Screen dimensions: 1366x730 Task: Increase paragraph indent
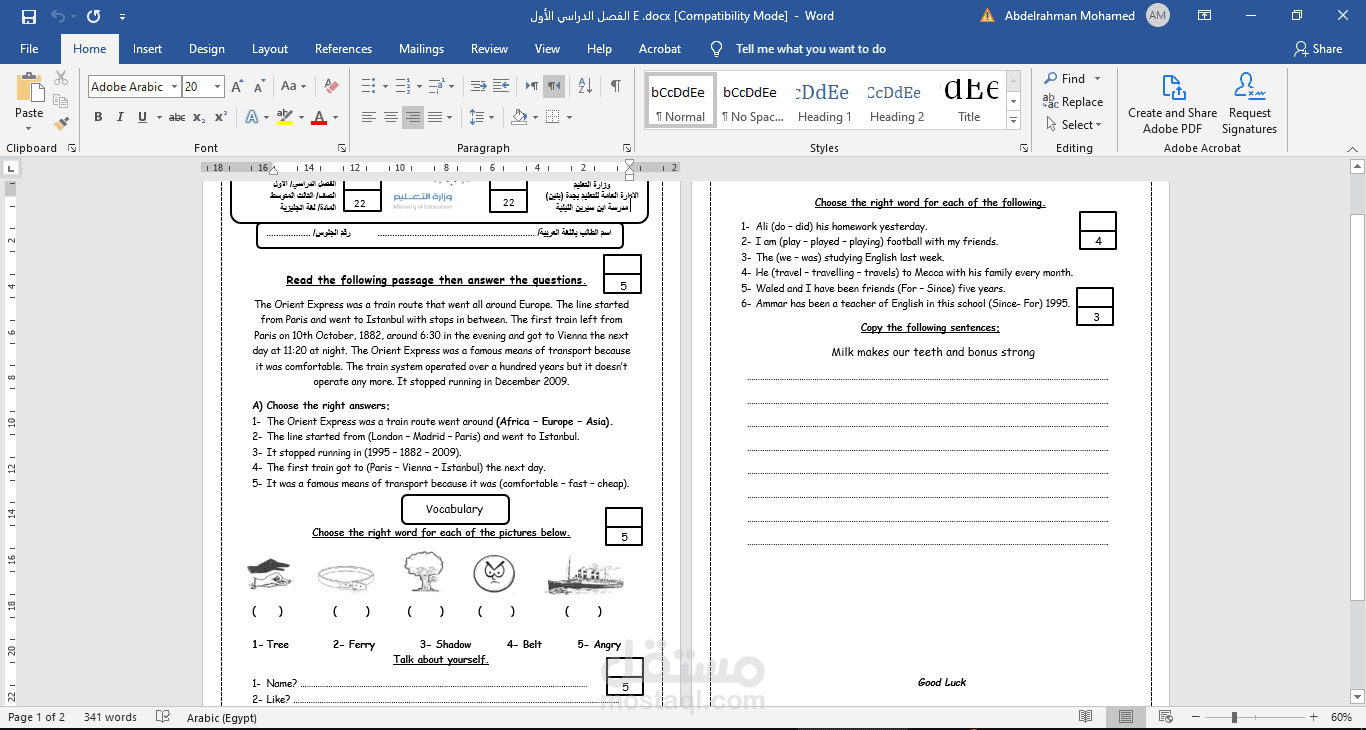(x=501, y=86)
